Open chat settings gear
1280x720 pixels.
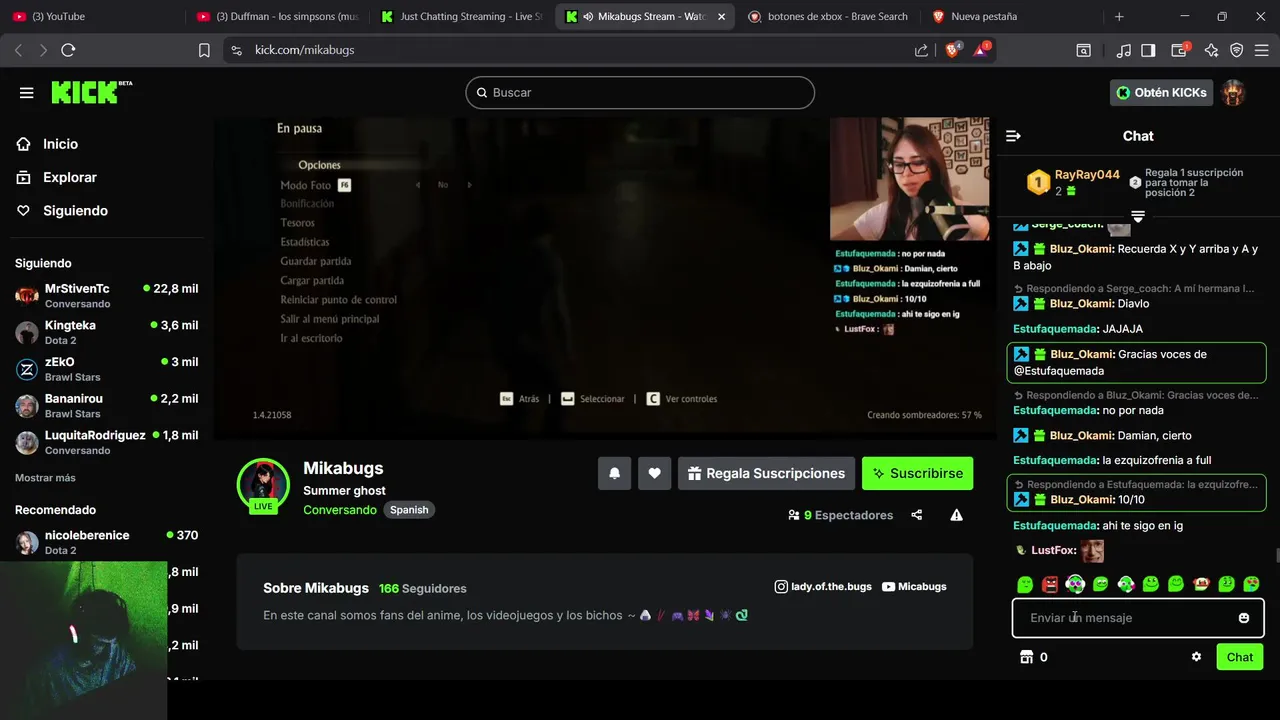point(1196,657)
